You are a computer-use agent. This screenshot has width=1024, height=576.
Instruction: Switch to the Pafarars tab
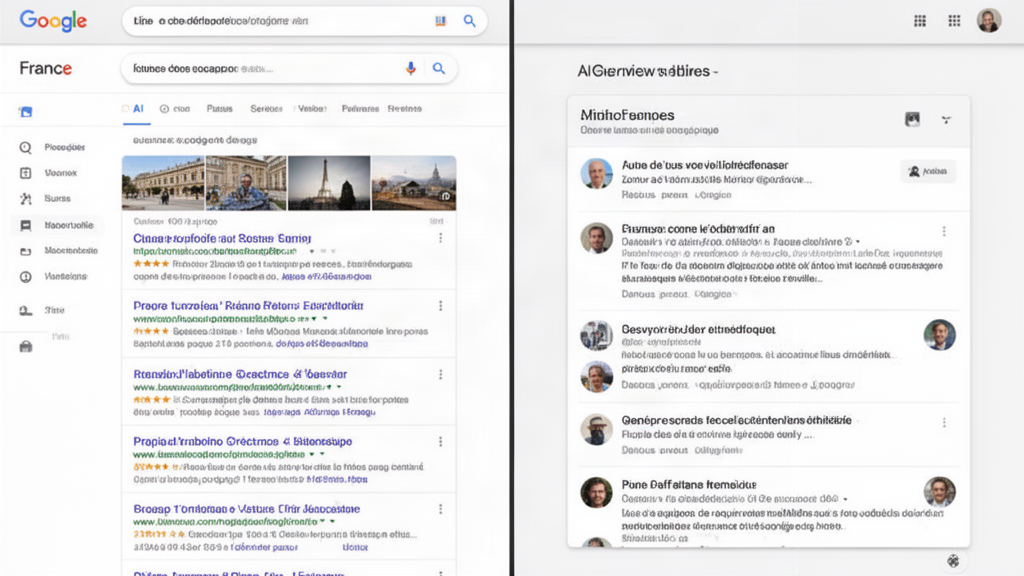tap(360, 109)
